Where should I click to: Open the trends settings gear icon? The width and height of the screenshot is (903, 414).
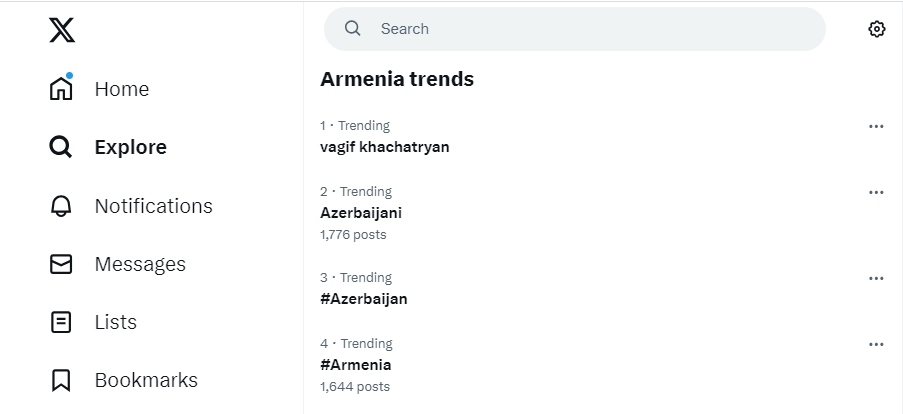pos(877,29)
